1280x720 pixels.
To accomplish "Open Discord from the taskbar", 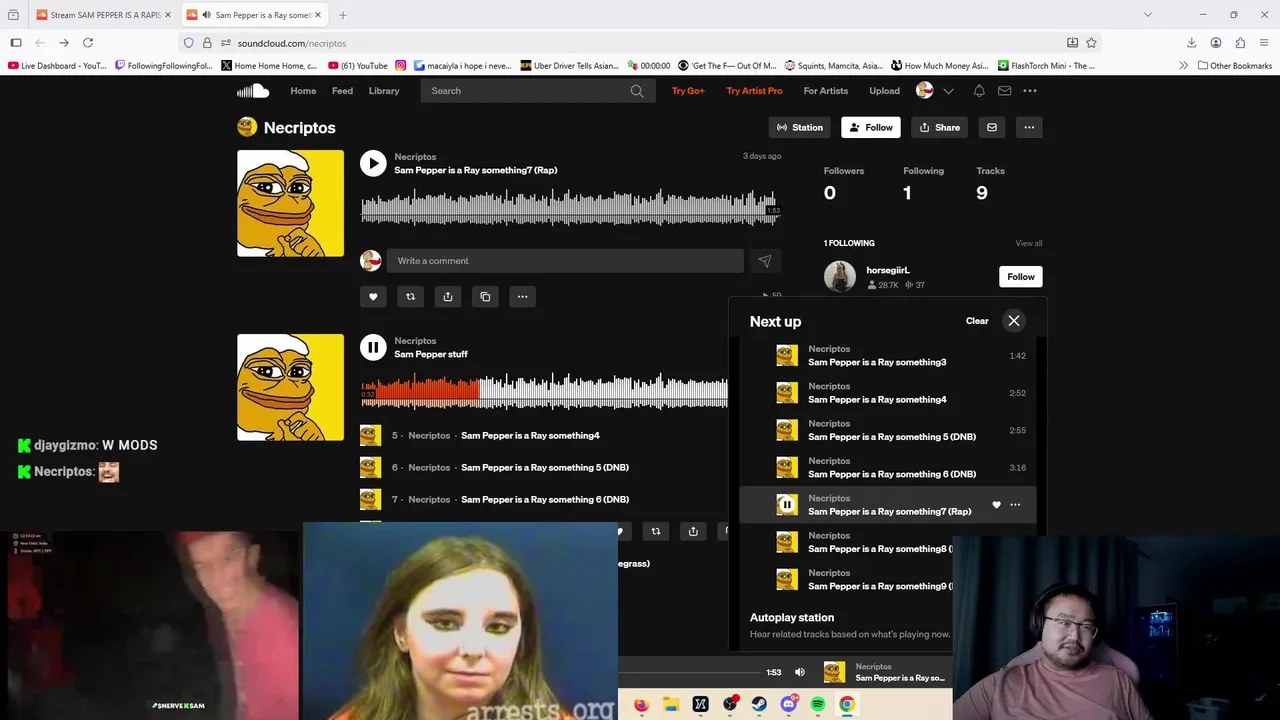I will [788, 704].
